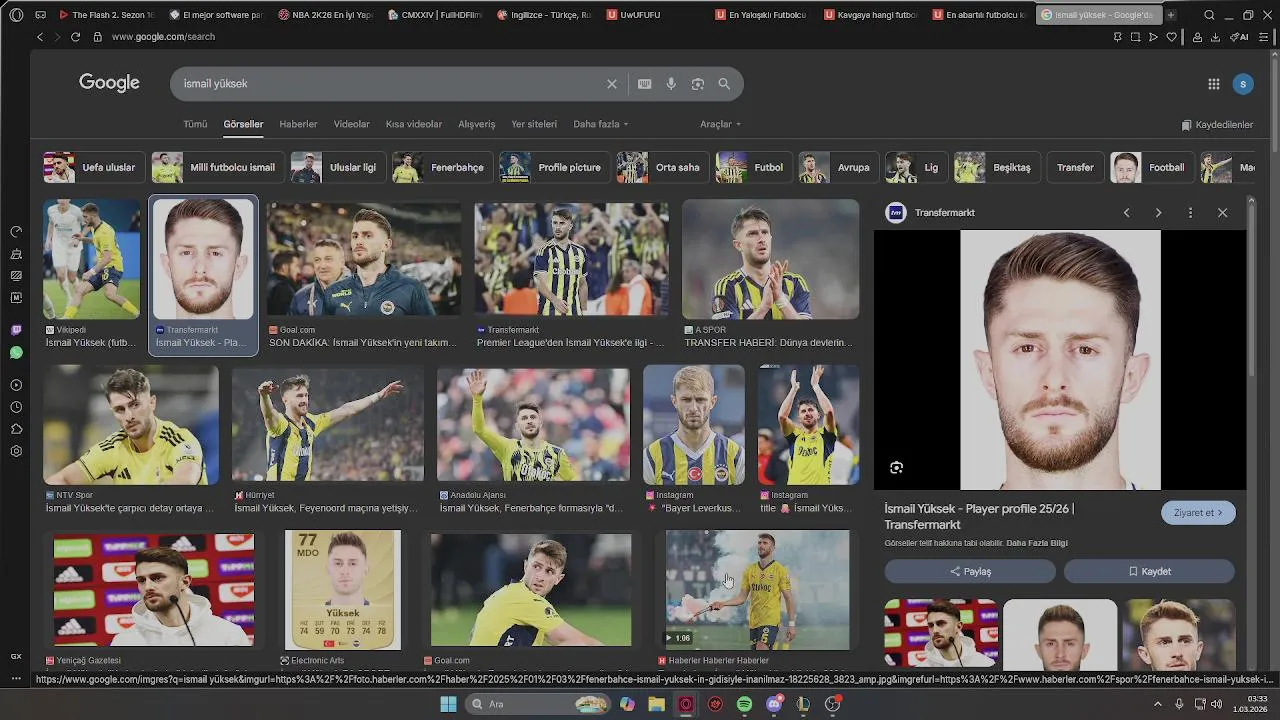Image resolution: width=1280 pixels, height=720 pixels.
Task: Show hidden system tray icons chevron
Action: pos(1158,704)
